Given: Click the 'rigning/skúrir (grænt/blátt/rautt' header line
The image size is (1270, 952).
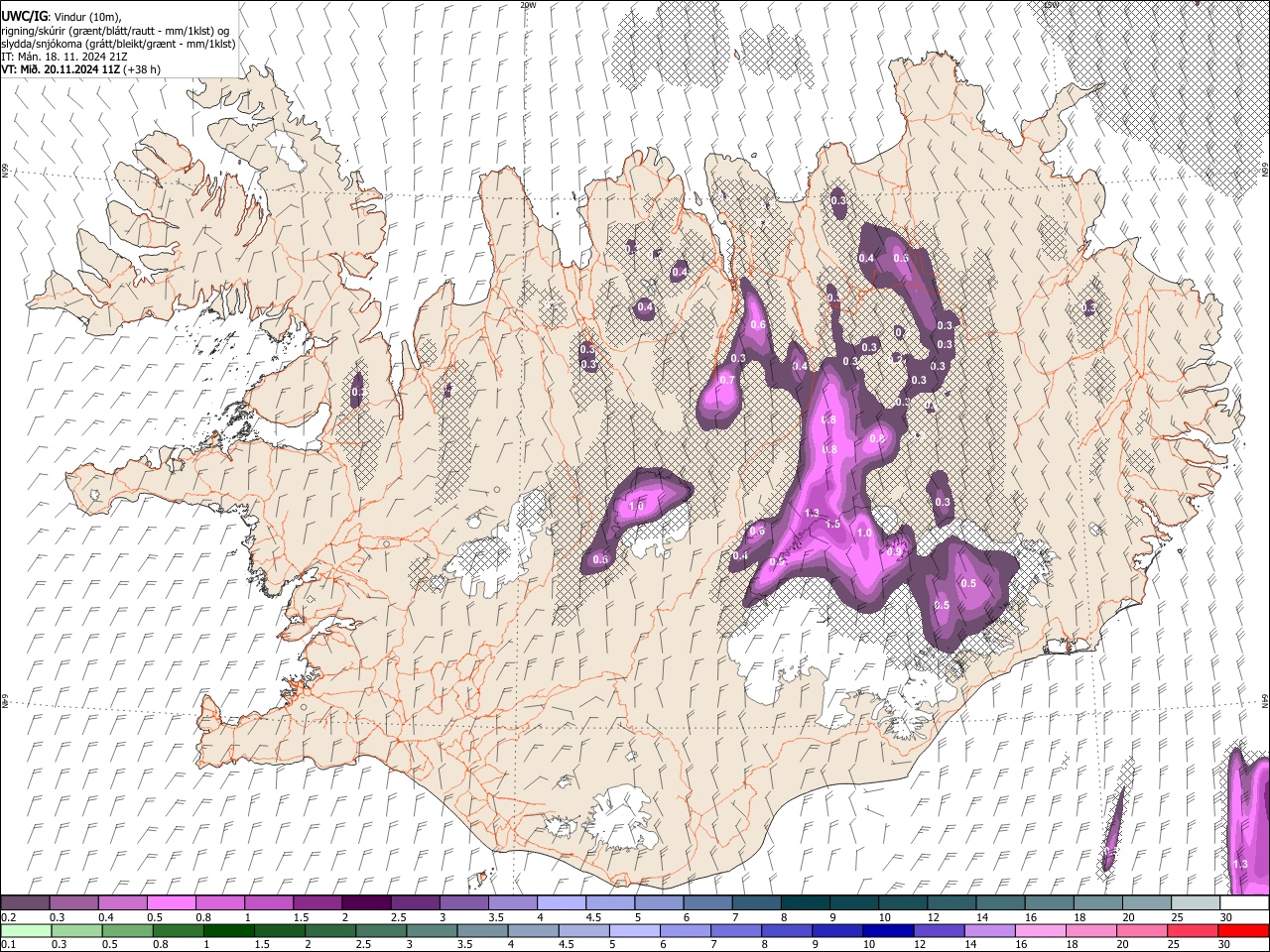Looking at the screenshot, I should (115, 30).
